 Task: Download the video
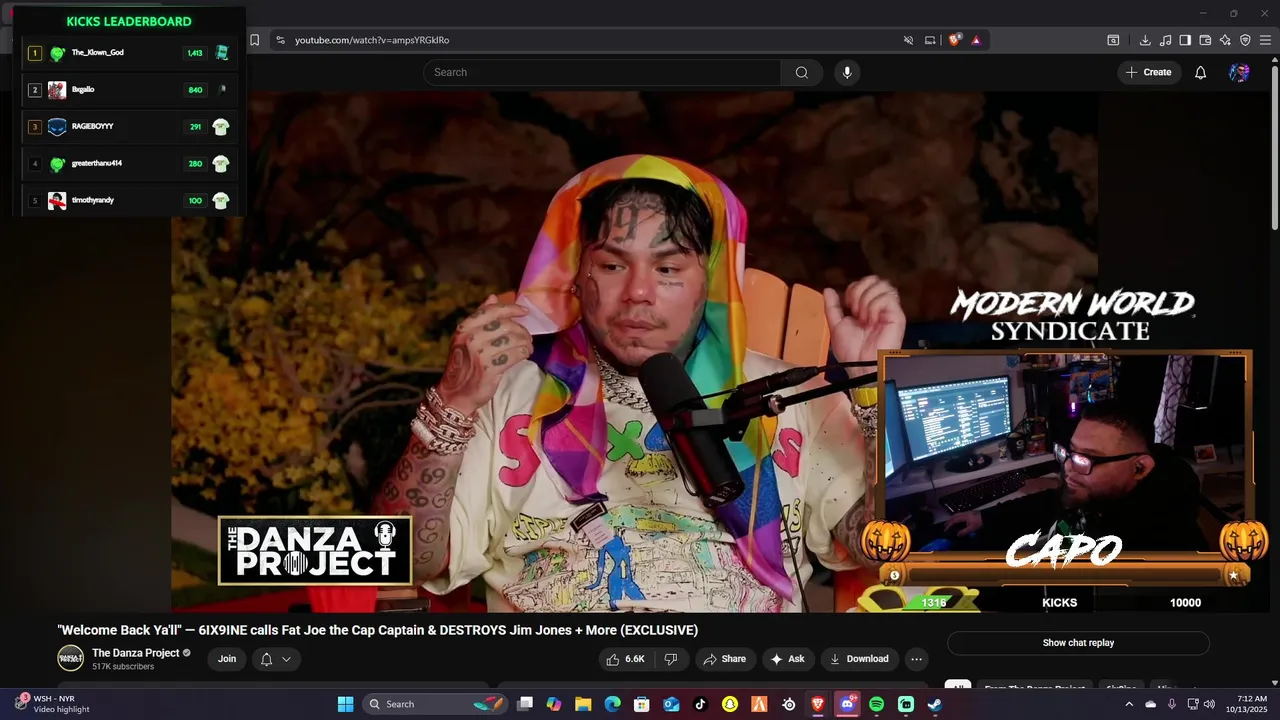[859, 659]
